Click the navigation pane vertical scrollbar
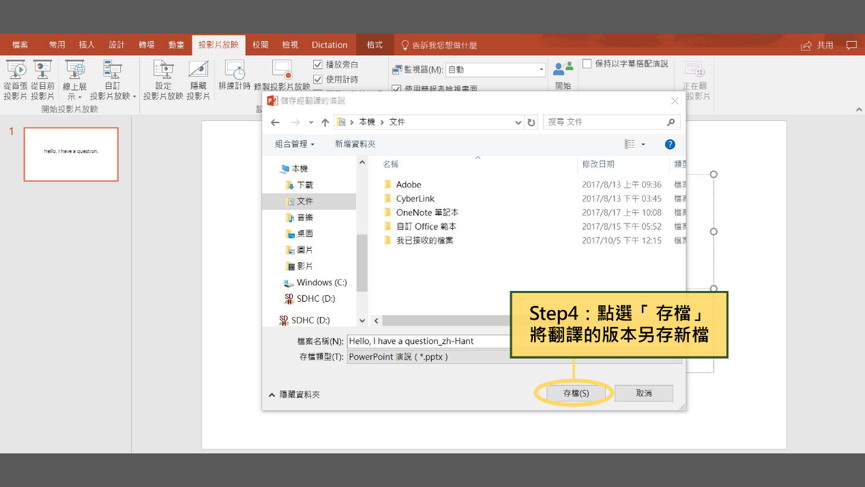Screen dimensions: 865x487 [362, 263]
